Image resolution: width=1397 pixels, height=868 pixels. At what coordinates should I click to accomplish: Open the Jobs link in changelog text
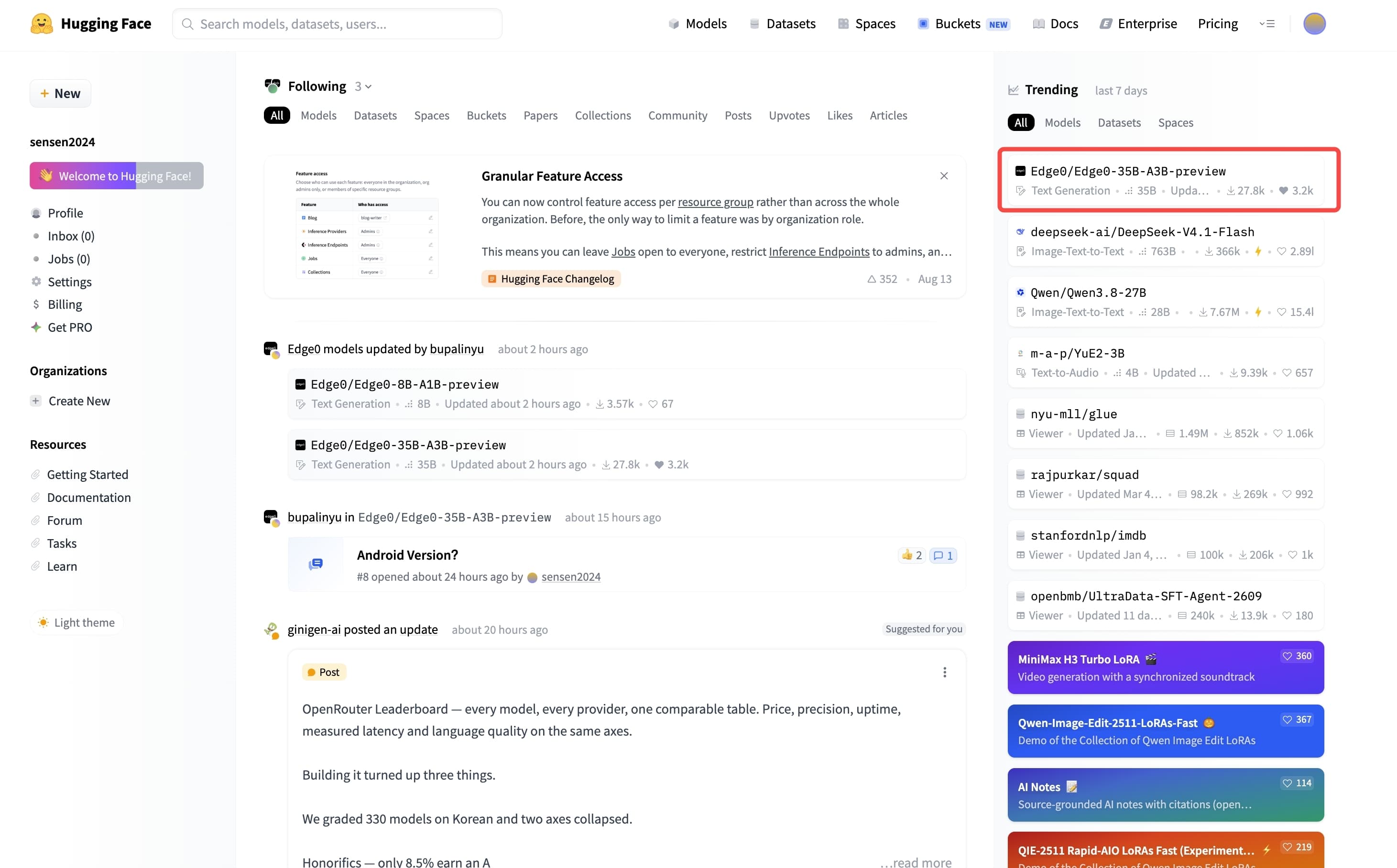[623, 251]
